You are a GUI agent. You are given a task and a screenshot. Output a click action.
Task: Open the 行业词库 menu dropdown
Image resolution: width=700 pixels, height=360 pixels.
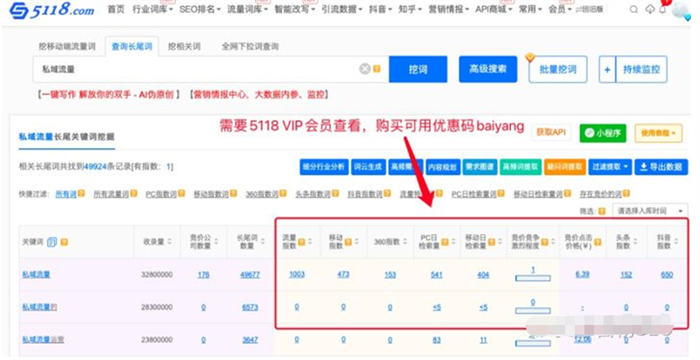click(152, 9)
